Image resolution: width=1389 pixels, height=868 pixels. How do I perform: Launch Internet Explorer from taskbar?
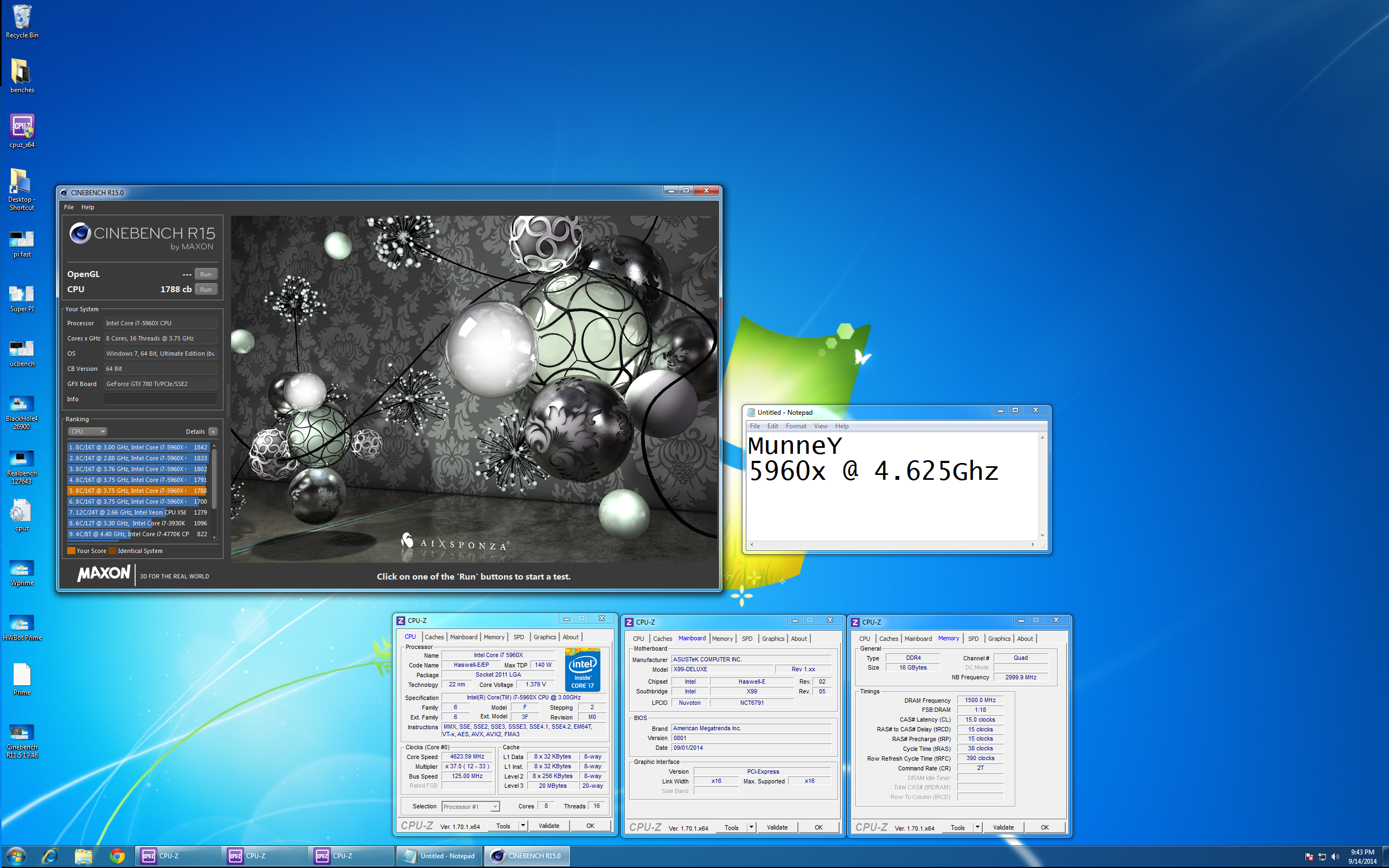pos(50,856)
